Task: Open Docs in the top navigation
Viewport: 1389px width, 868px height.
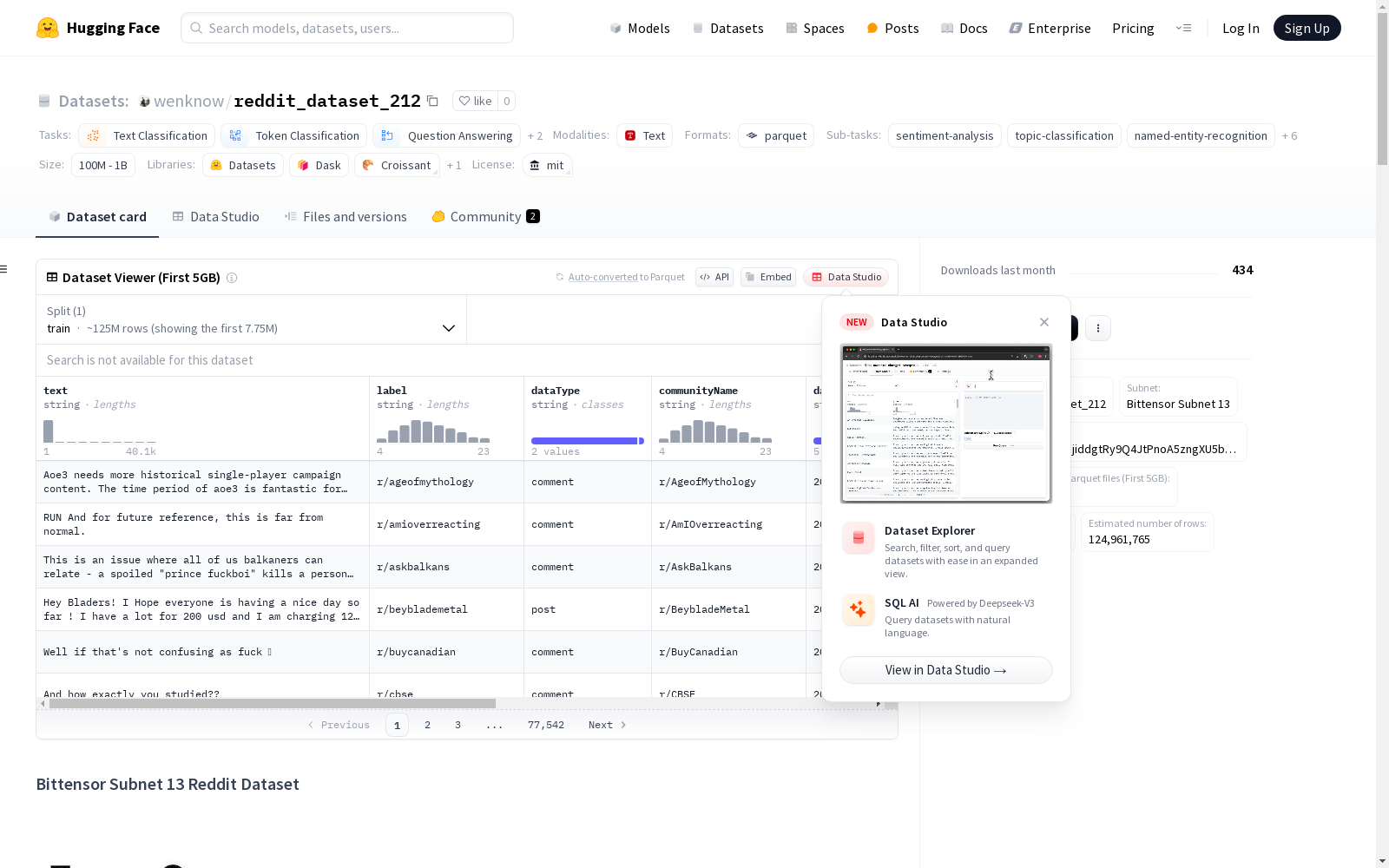Action: point(964,28)
